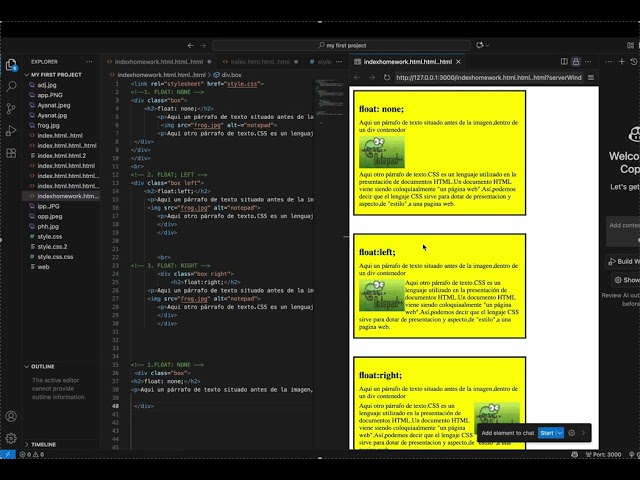This screenshot has height=480, width=640.
Task: Click the Explorer more actions ellipsis
Action: pyautogui.click(x=89, y=62)
